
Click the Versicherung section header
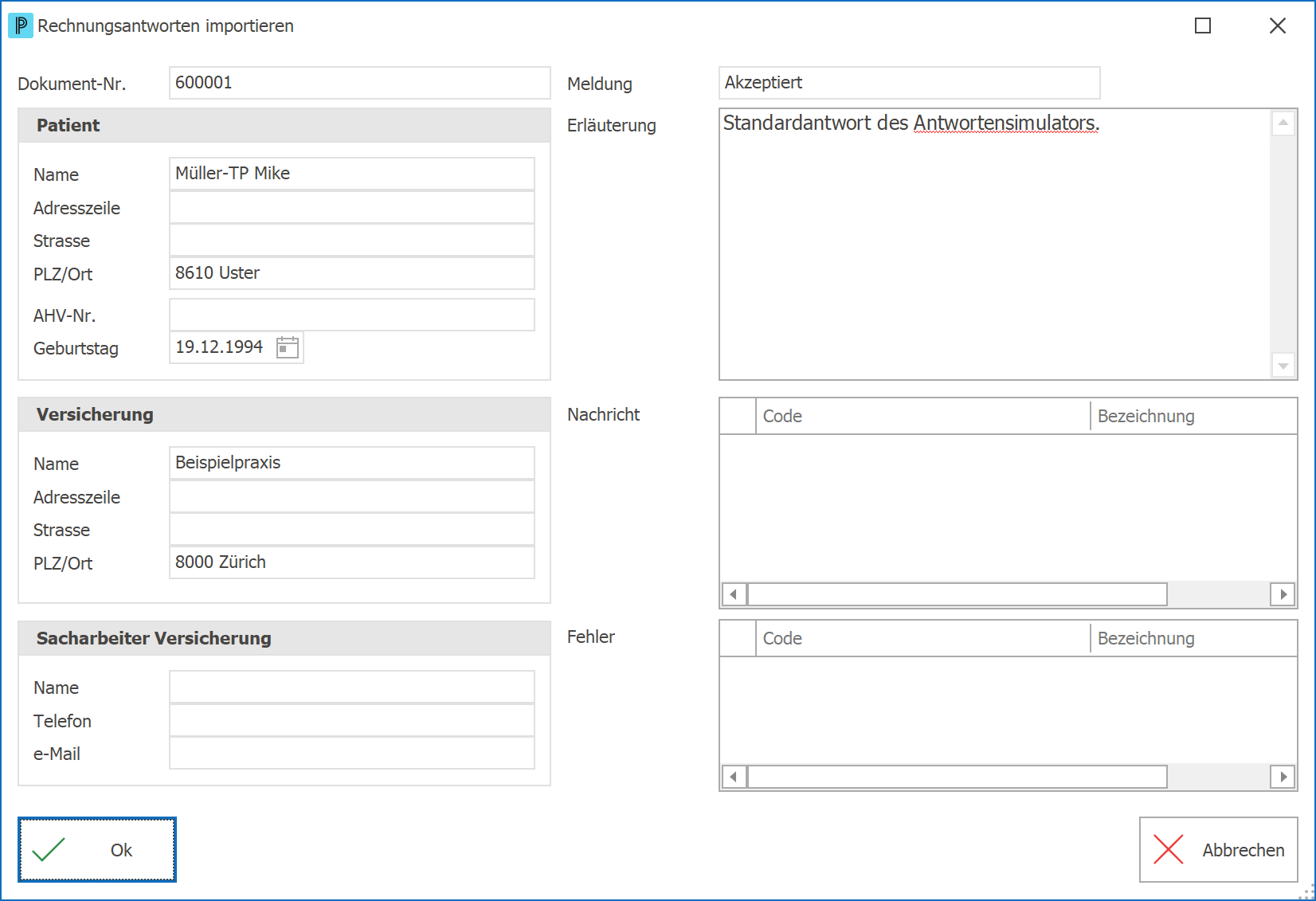point(284,414)
